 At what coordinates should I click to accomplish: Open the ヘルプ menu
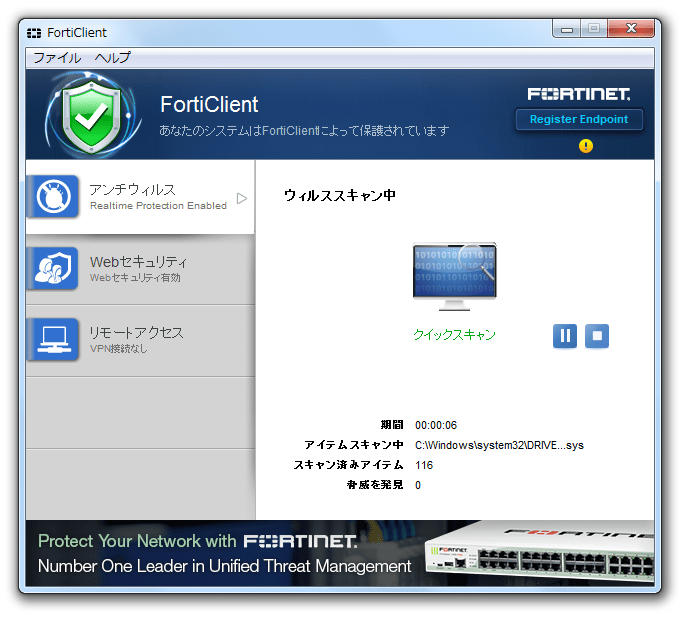pyautogui.click(x=113, y=58)
